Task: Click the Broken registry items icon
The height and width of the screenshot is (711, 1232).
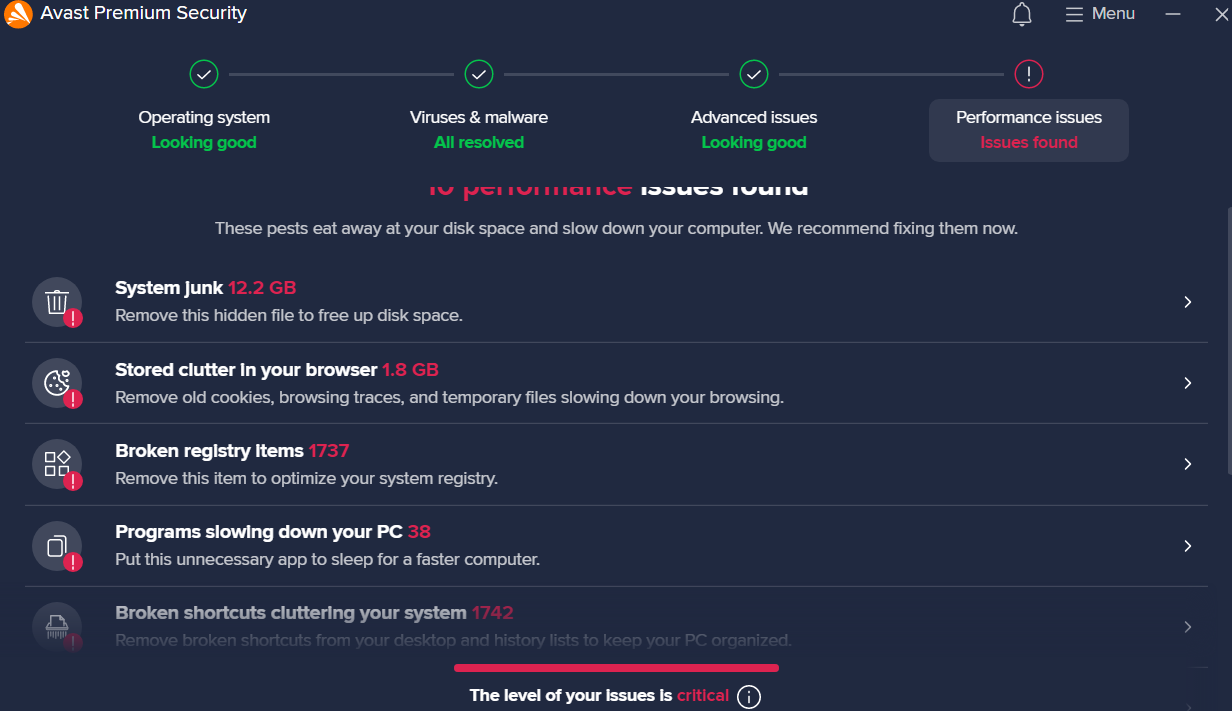Action: pos(57,464)
